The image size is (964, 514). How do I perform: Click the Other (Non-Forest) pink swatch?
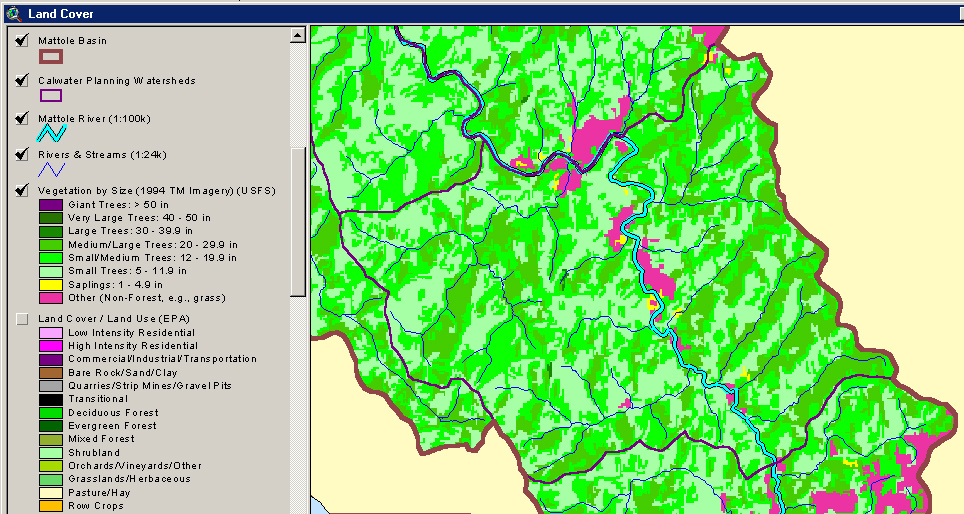click(x=51, y=298)
